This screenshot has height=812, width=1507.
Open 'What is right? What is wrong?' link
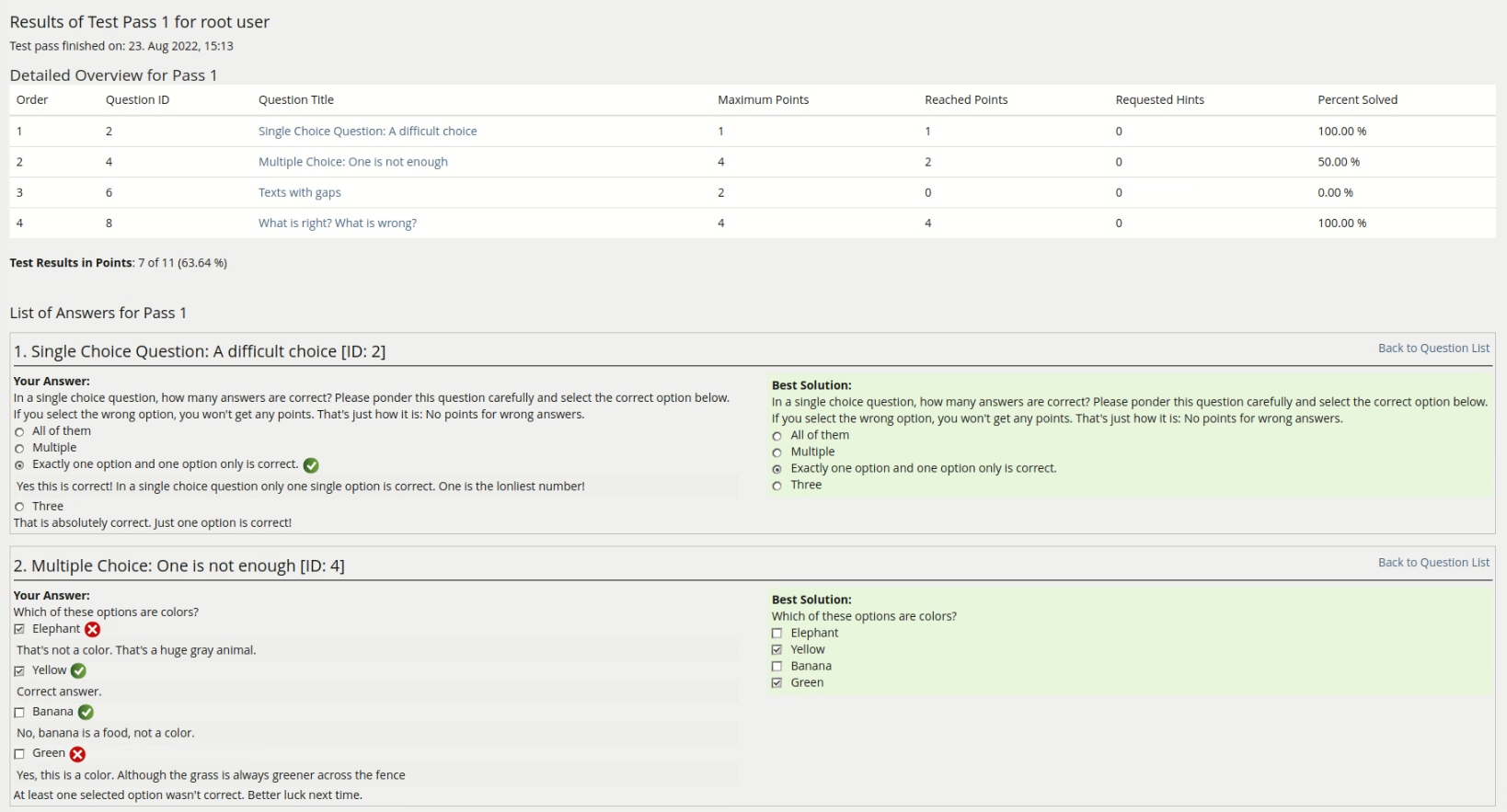pos(337,223)
